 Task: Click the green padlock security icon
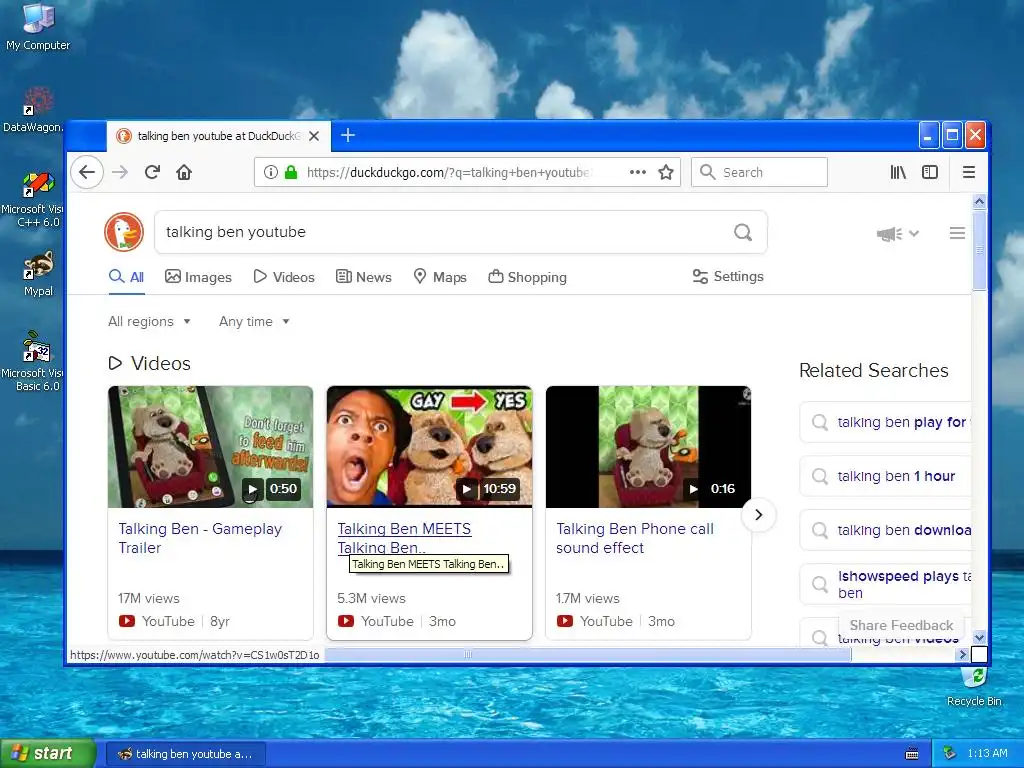pos(291,172)
